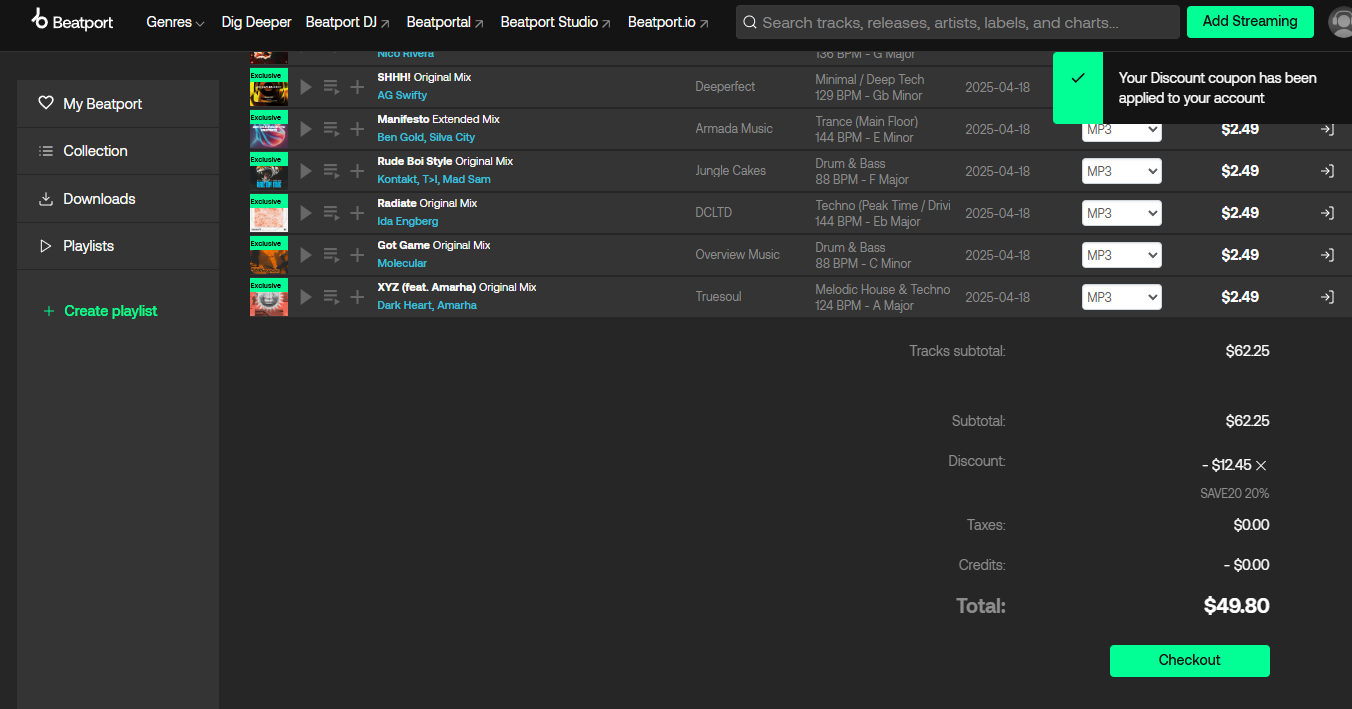Screen dimensions: 1352x709
Task: Click the Add Streaming button
Action: click(x=1250, y=21)
